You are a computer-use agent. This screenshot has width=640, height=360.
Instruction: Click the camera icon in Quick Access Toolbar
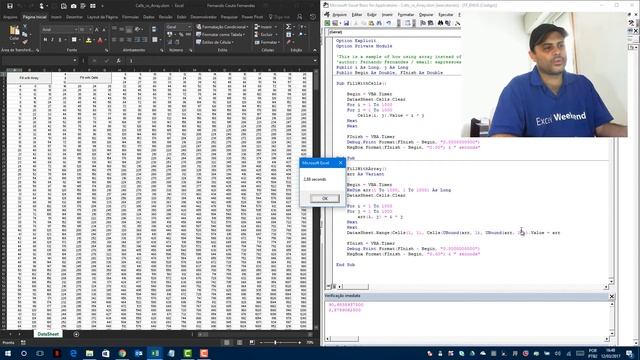[73, 6]
